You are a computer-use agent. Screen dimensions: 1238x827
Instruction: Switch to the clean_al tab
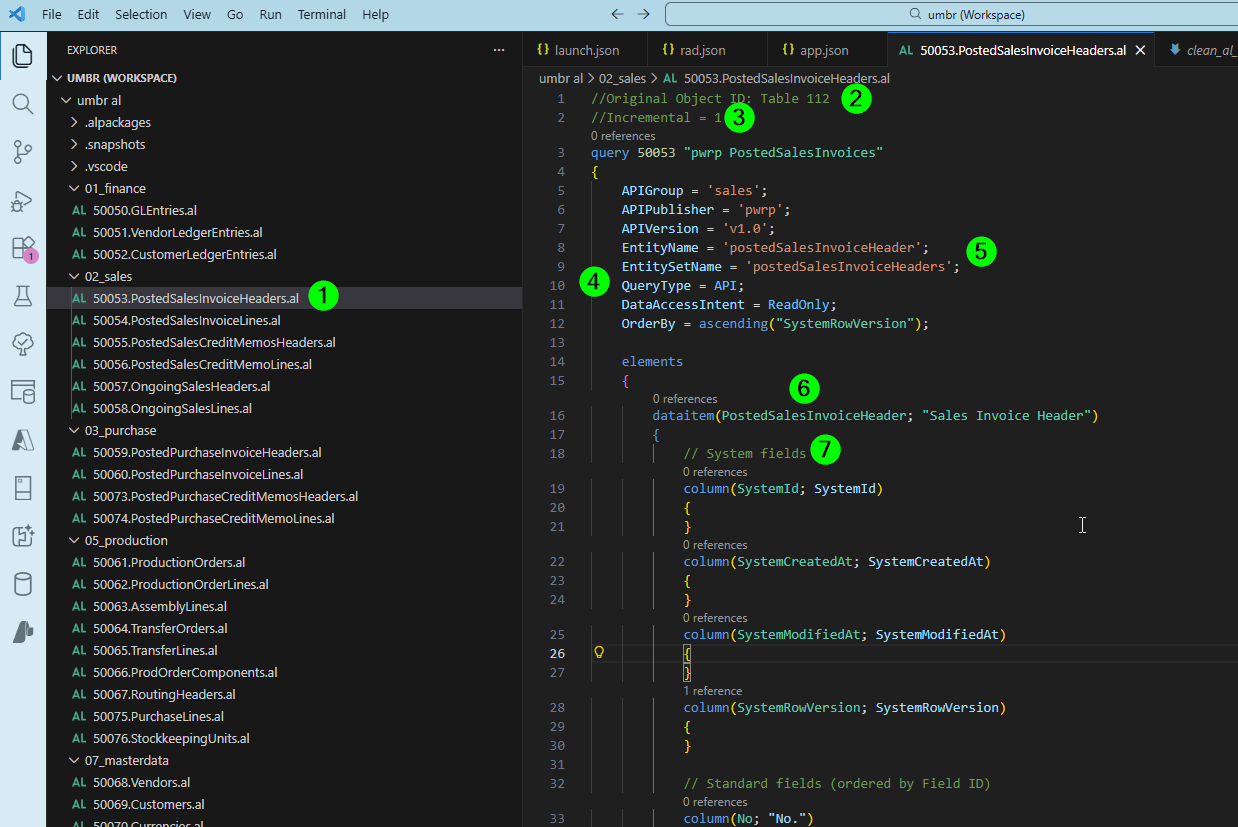[x=1196, y=50]
